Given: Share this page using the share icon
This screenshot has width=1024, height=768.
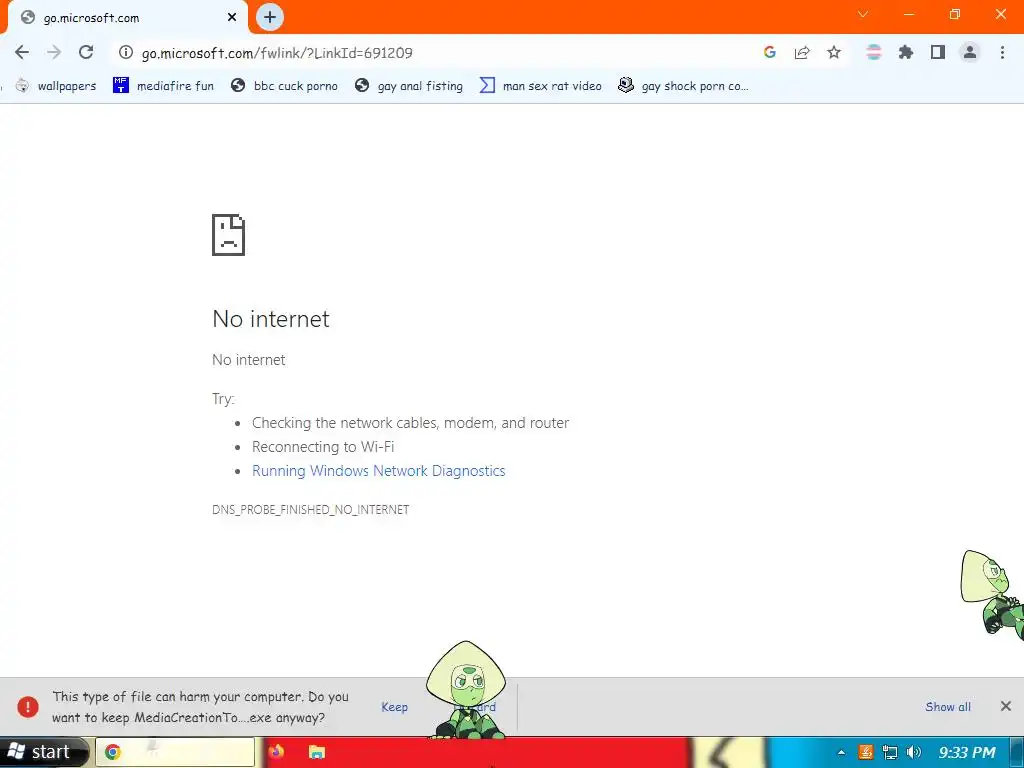Looking at the screenshot, I should pyautogui.click(x=802, y=52).
